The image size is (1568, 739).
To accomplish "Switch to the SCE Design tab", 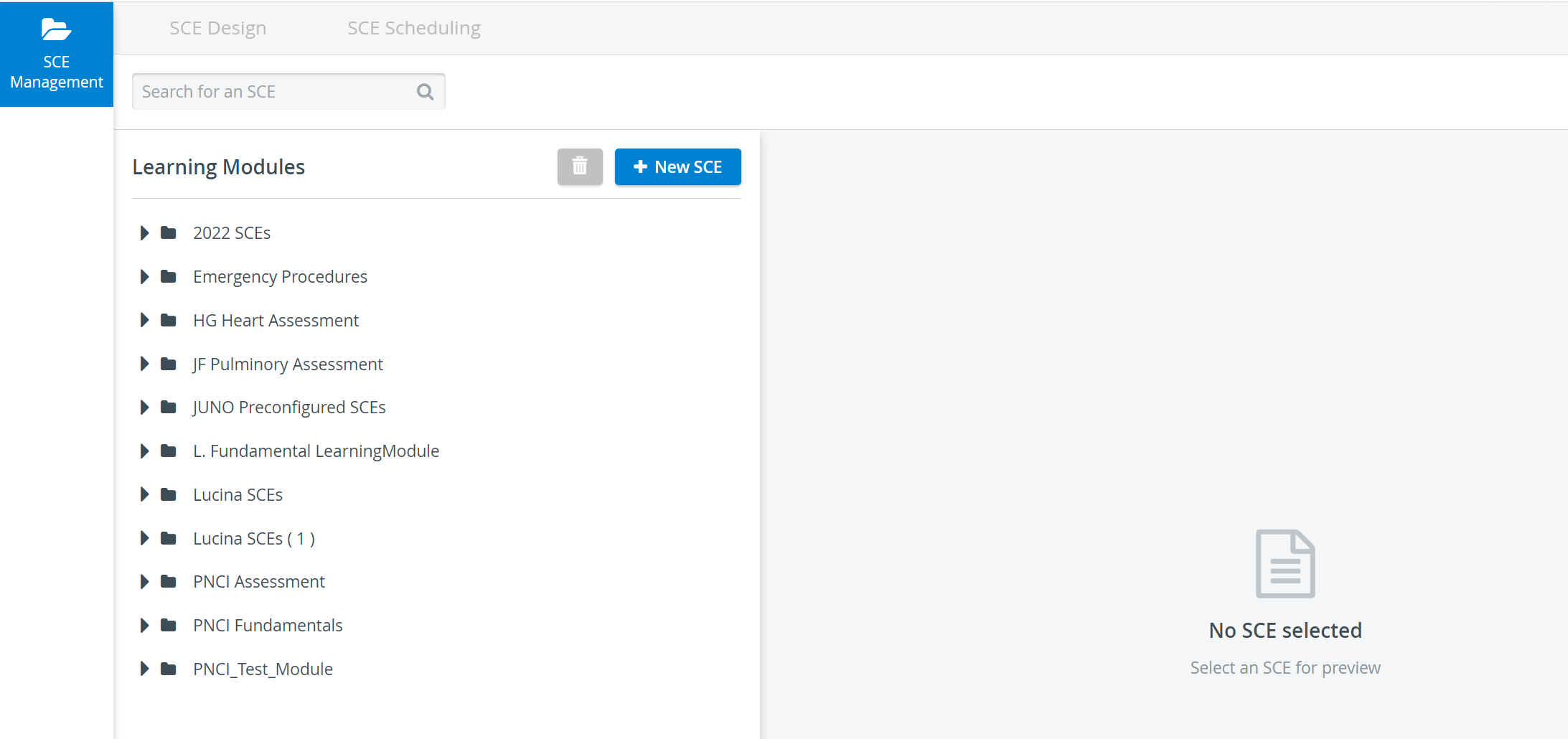I will (x=218, y=28).
